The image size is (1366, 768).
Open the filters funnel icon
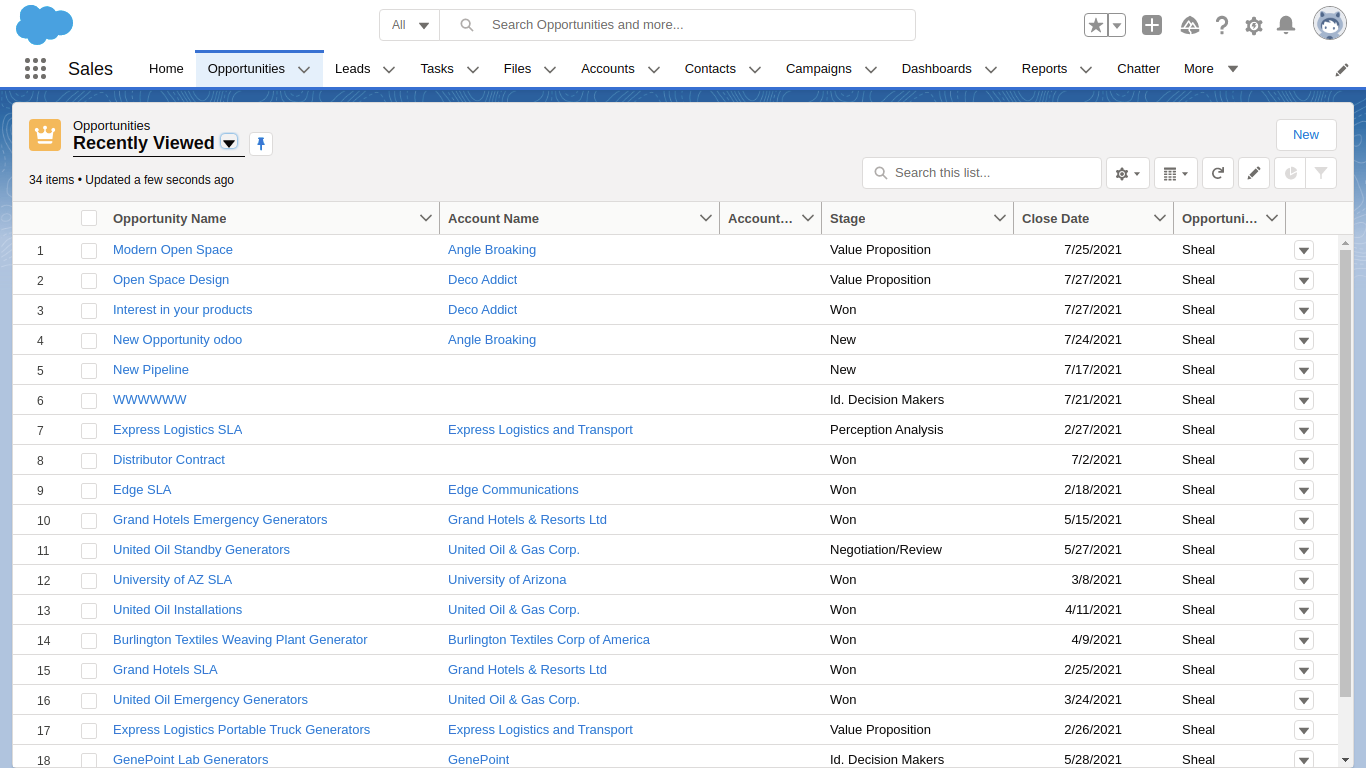[x=1321, y=173]
